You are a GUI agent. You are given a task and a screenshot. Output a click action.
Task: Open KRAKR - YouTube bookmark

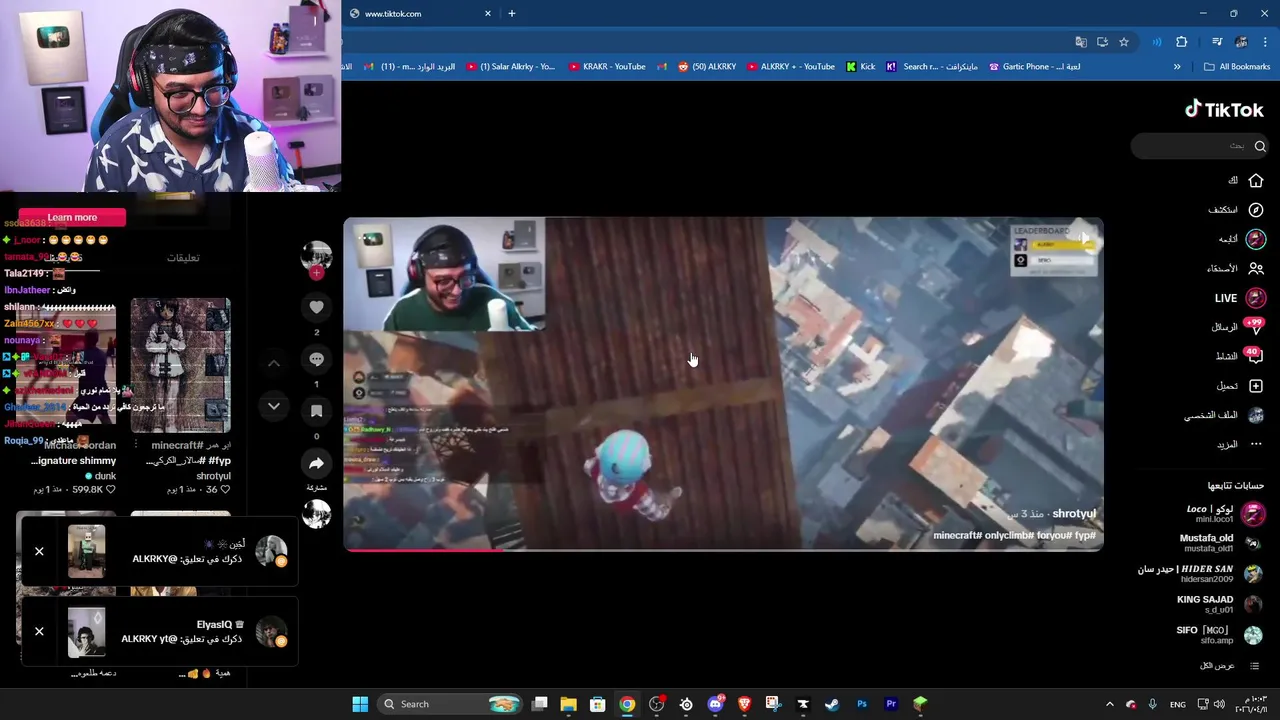coord(607,67)
